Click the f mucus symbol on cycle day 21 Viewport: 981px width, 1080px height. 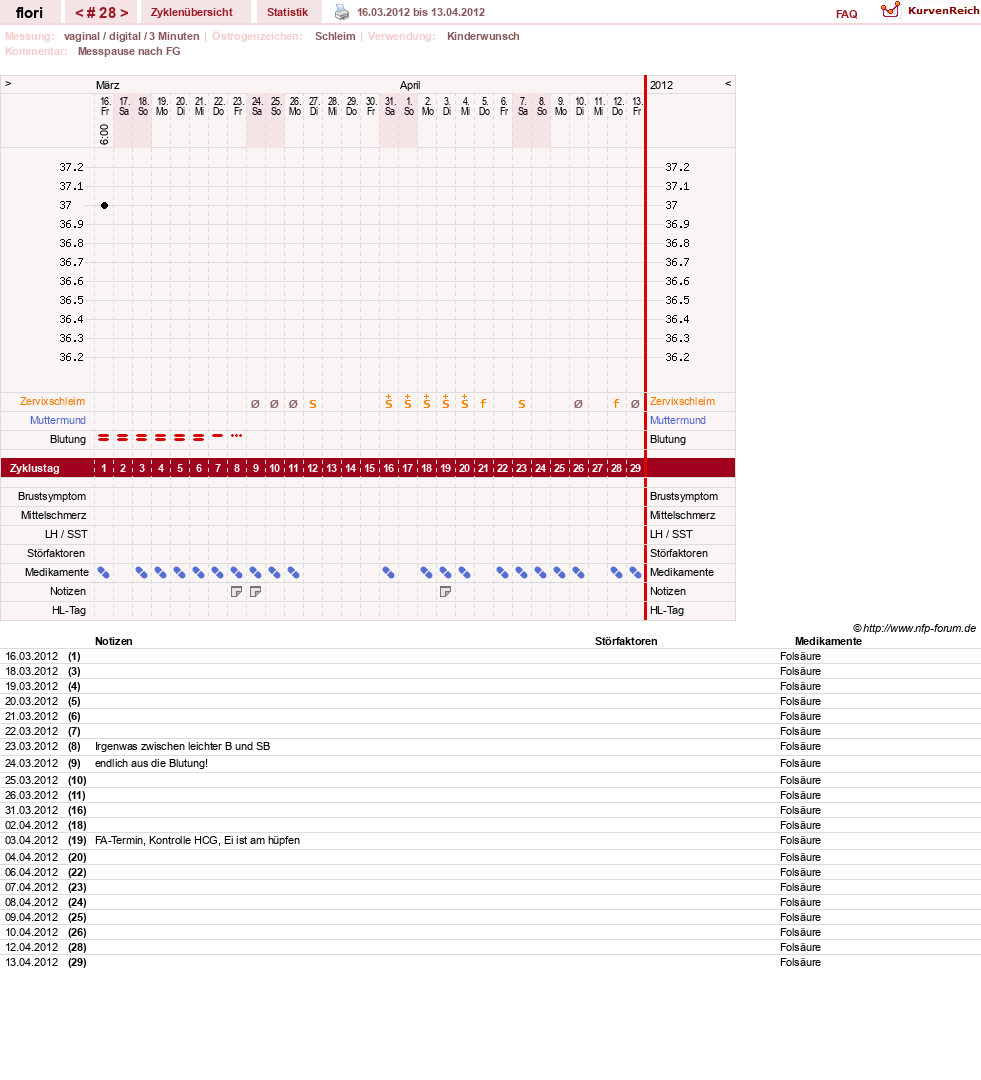coord(484,404)
